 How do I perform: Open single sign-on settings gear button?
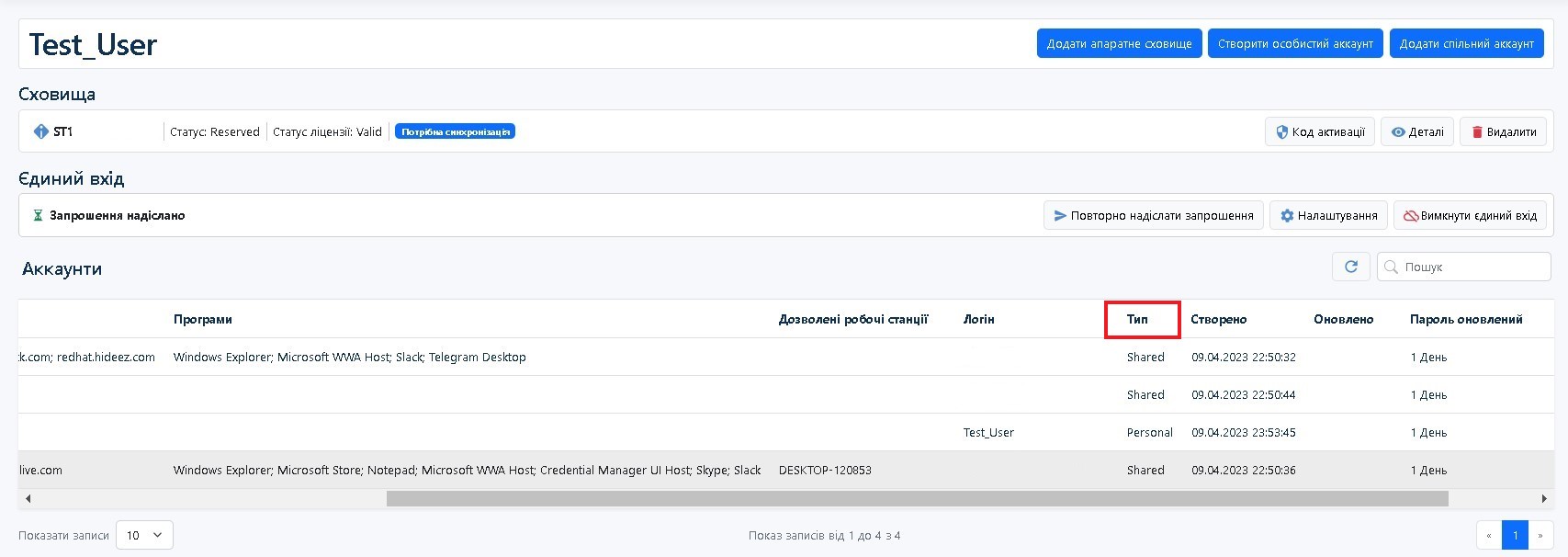(1327, 216)
